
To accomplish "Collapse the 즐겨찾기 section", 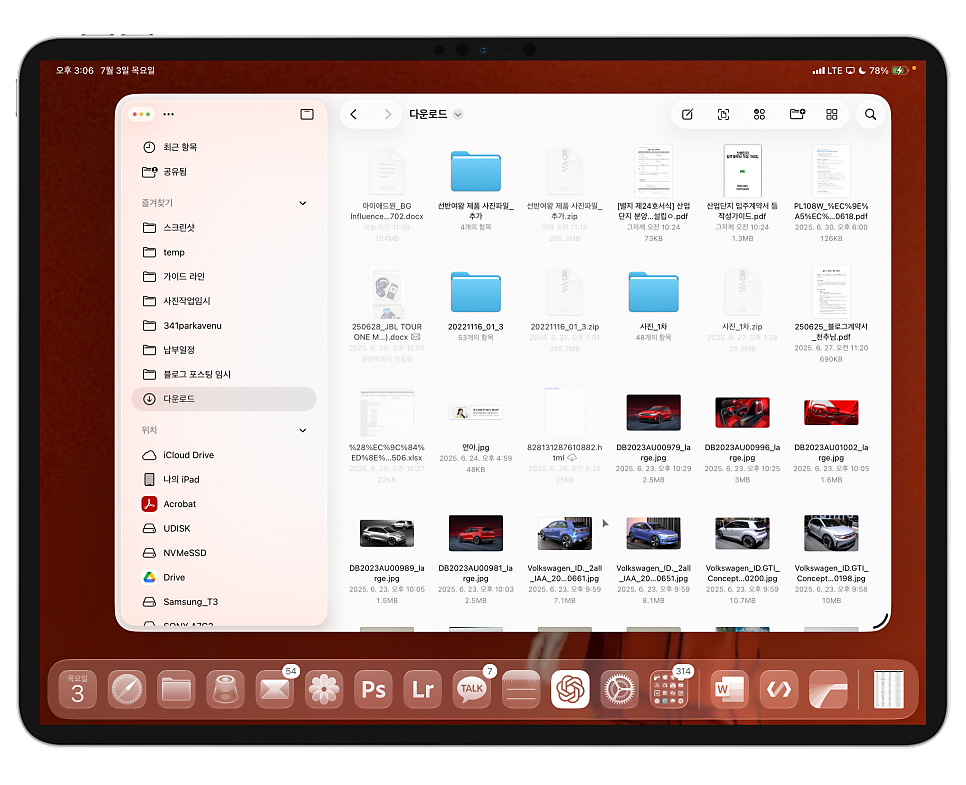I will (x=302, y=203).
